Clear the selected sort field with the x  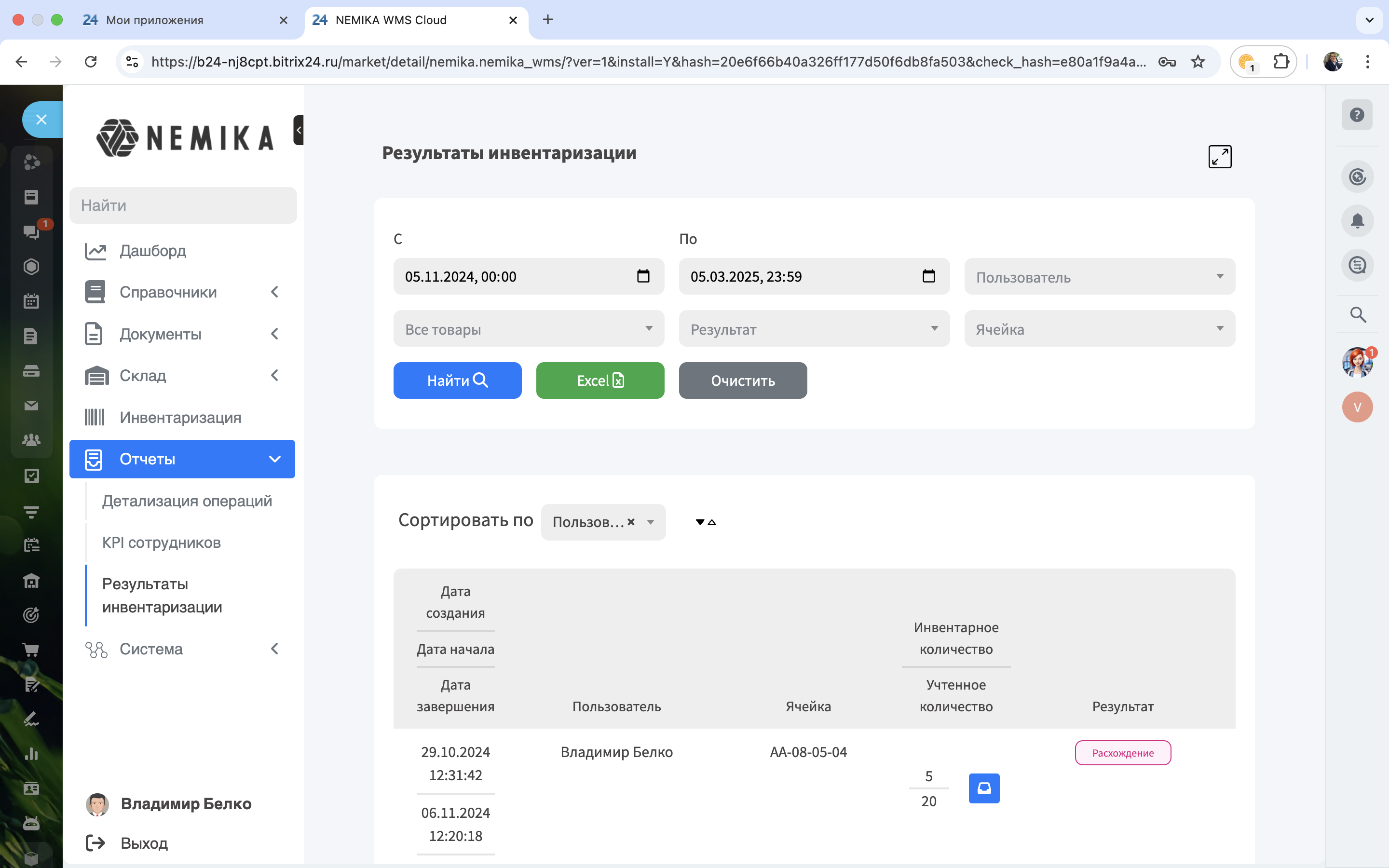[x=631, y=521]
